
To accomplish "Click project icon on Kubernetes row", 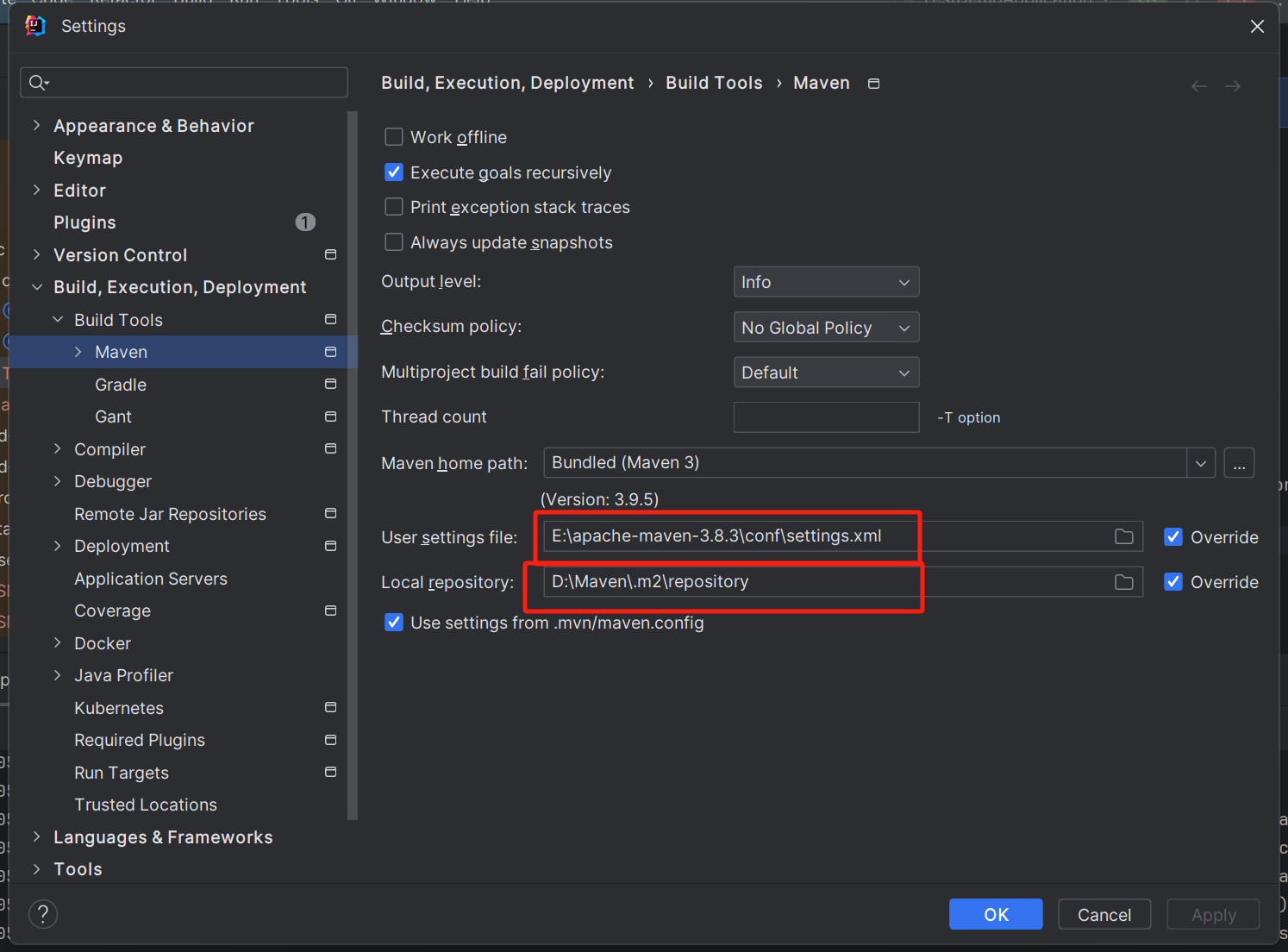I will pyautogui.click(x=330, y=707).
